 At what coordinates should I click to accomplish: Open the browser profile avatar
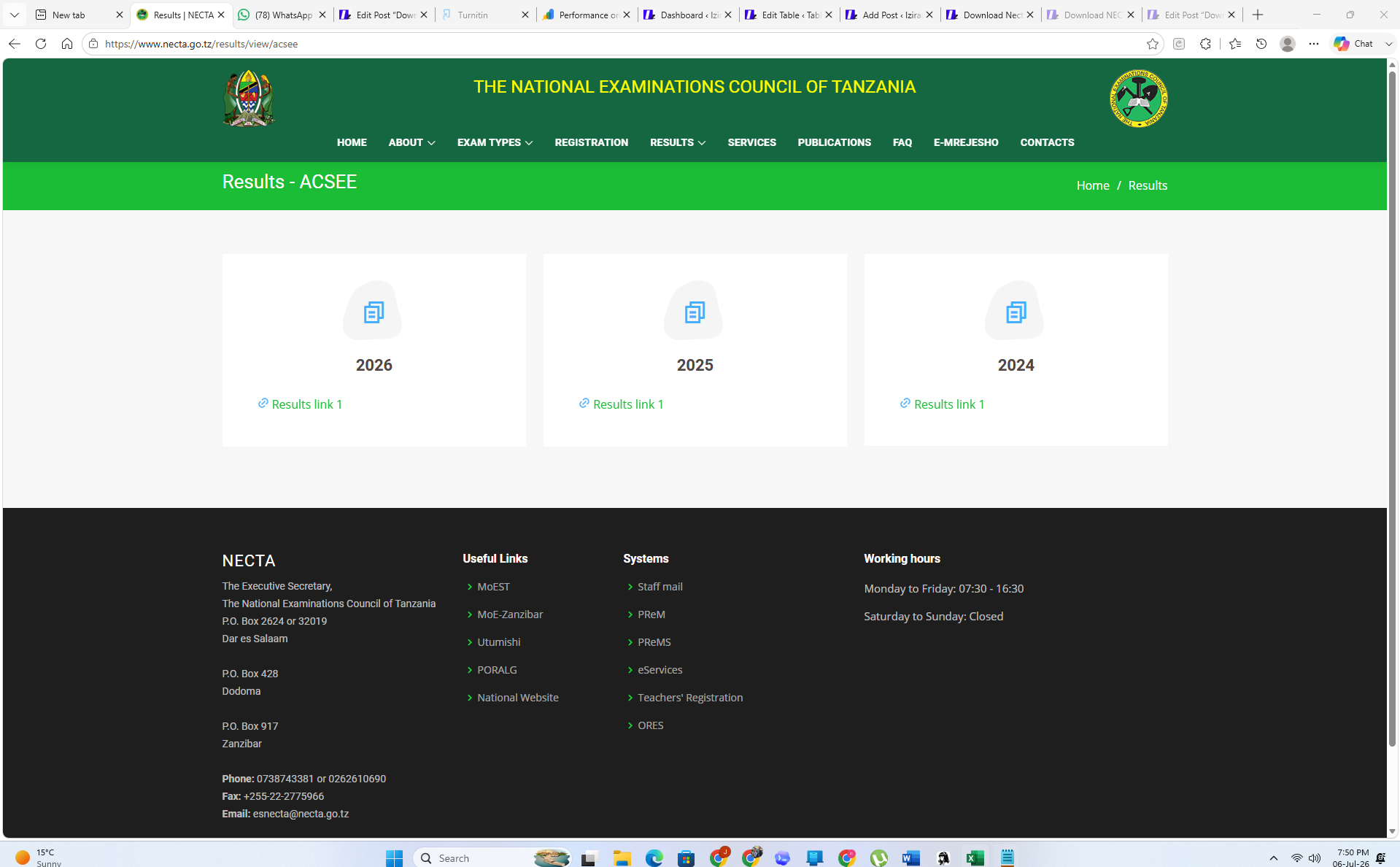pyautogui.click(x=1287, y=44)
